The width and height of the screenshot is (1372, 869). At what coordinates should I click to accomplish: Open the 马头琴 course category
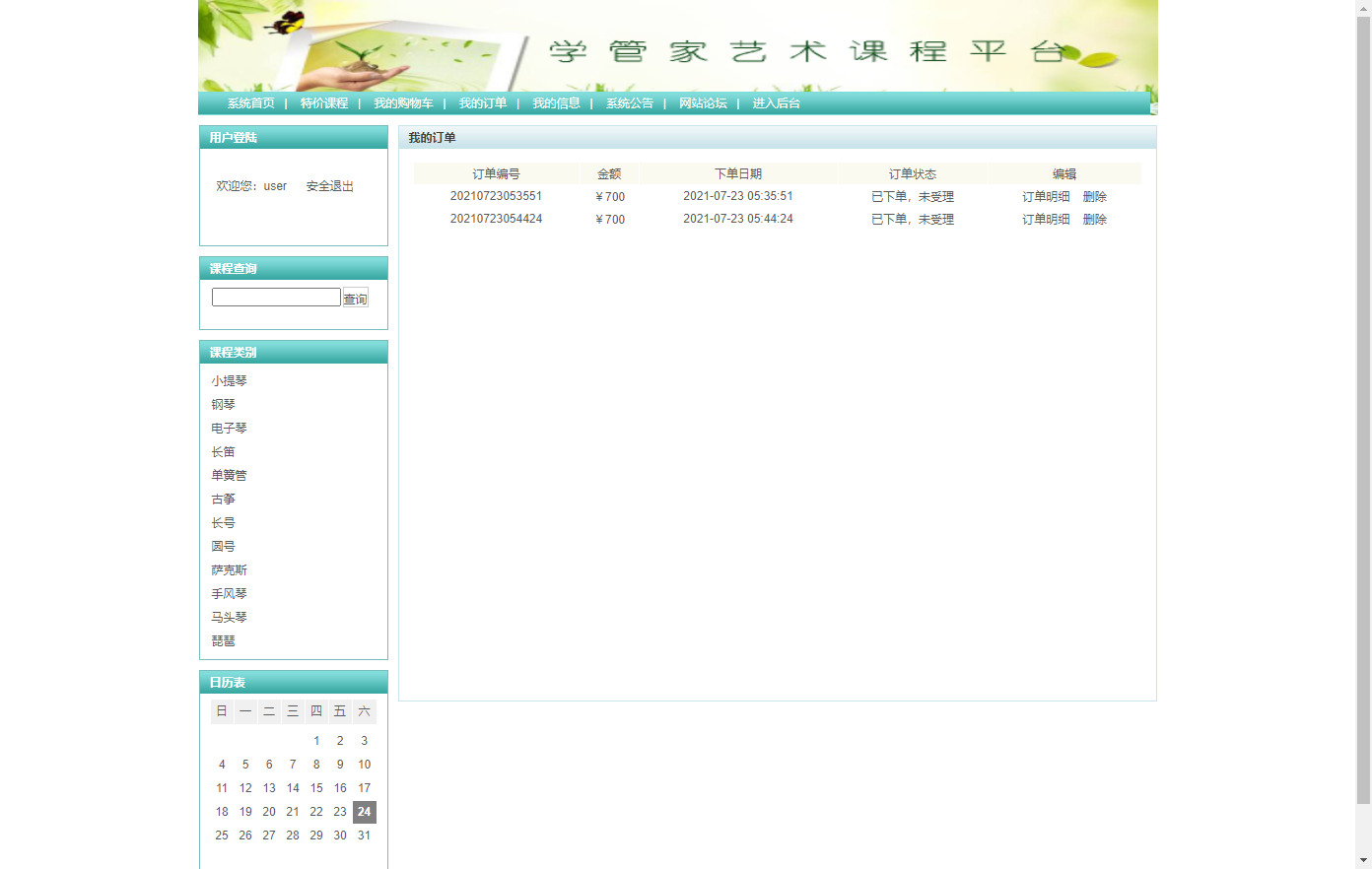pos(229,618)
